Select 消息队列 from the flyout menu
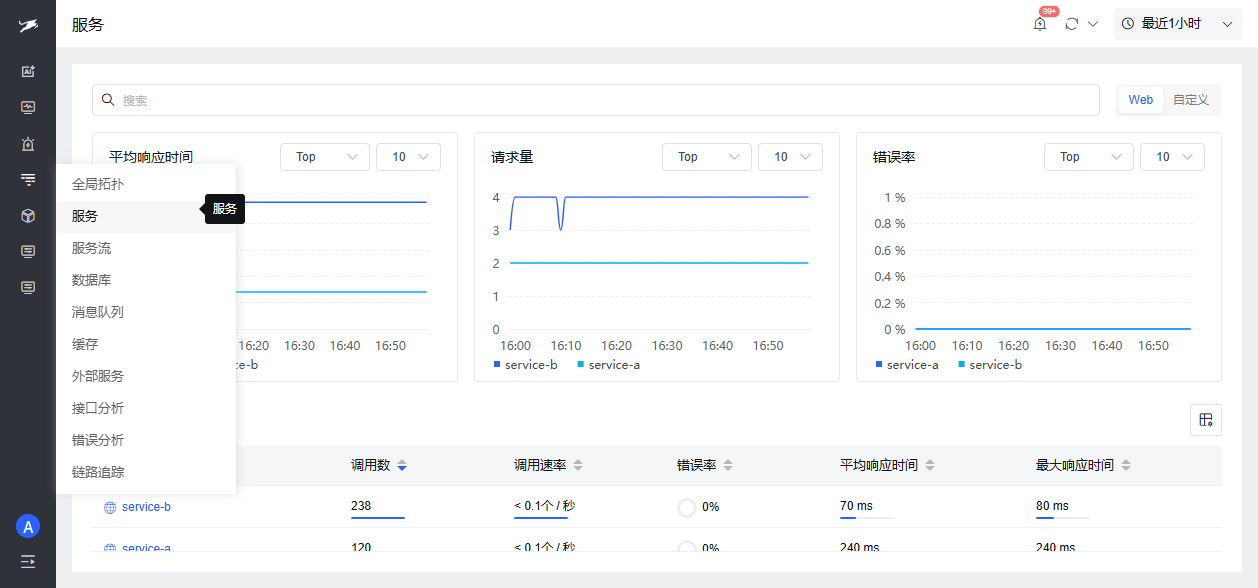The width and height of the screenshot is (1258, 588). 146,312
